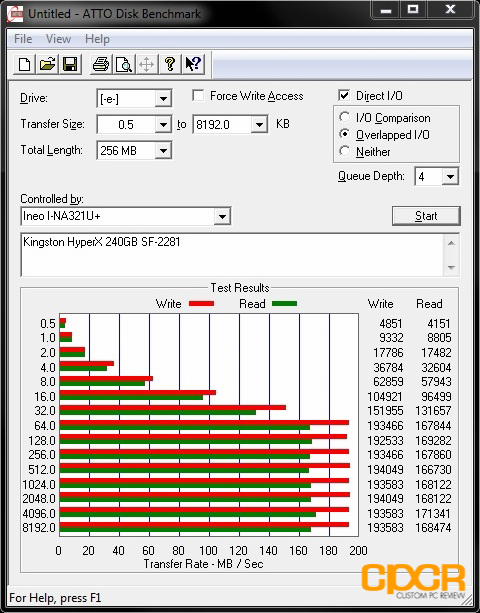
Task: Click the yellow question mark About icon
Action: [x=170, y=64]
